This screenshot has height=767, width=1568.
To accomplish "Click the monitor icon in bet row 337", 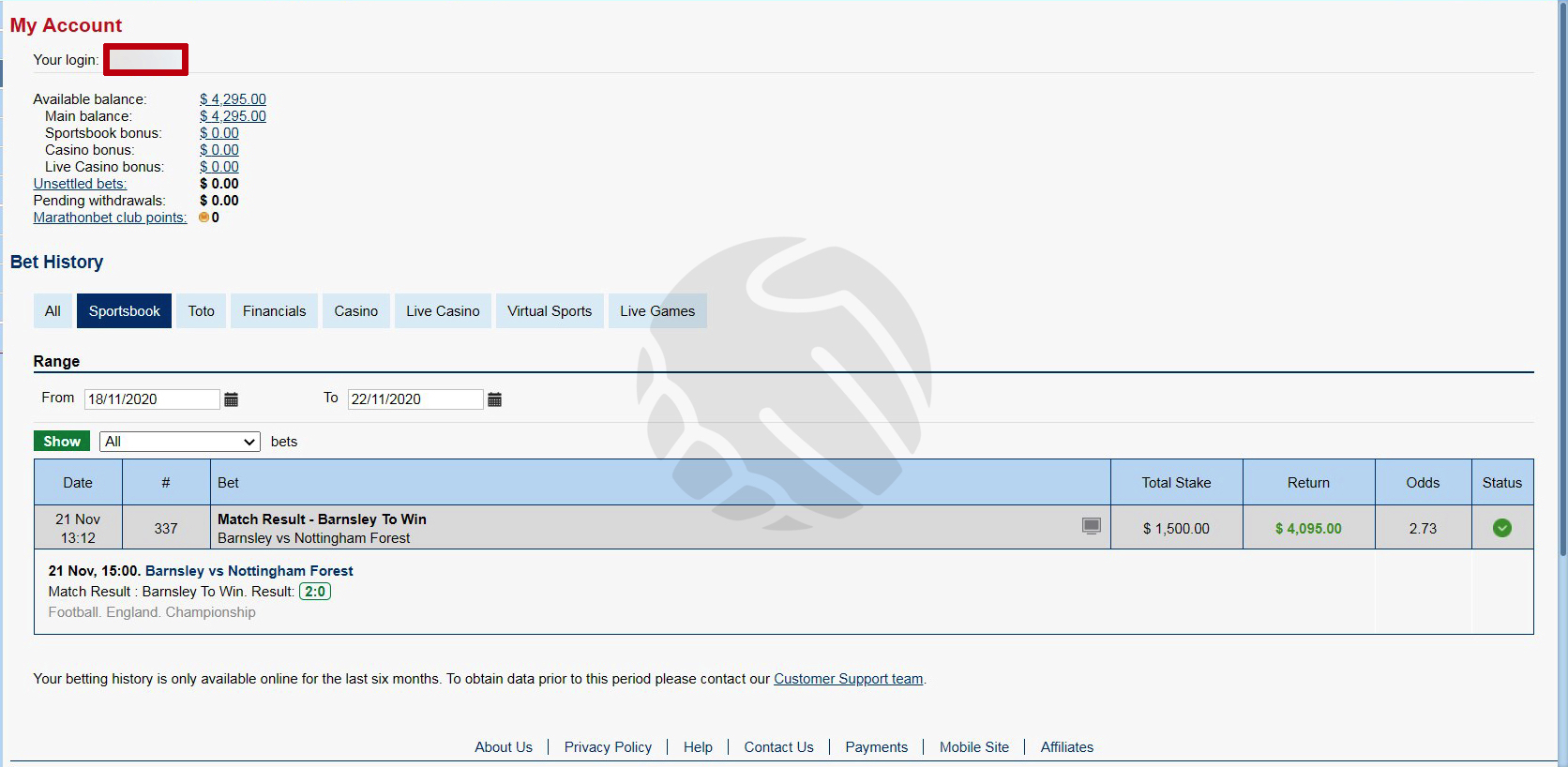I will click(1092, 526).
